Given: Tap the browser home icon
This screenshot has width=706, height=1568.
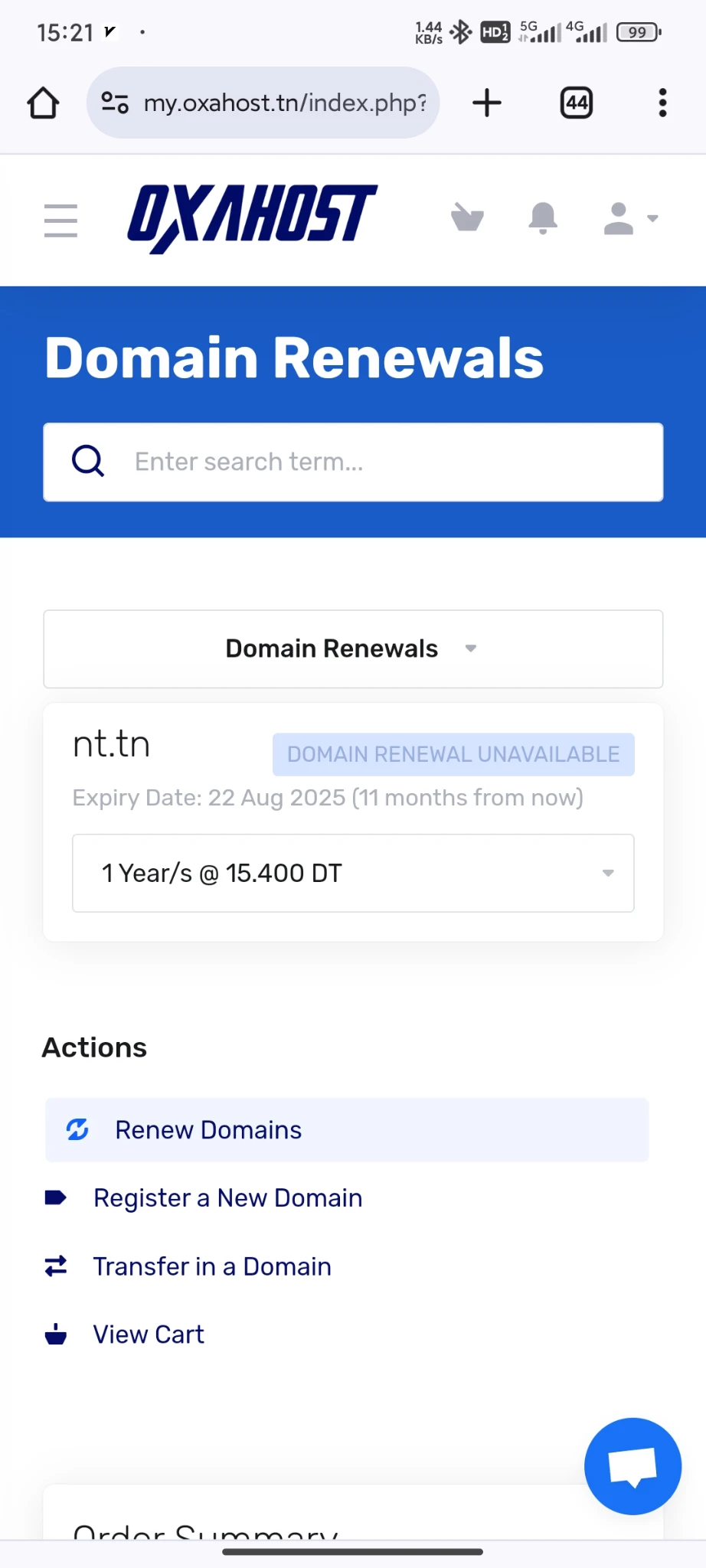Looking at the screenshot, I should [44, 103].
